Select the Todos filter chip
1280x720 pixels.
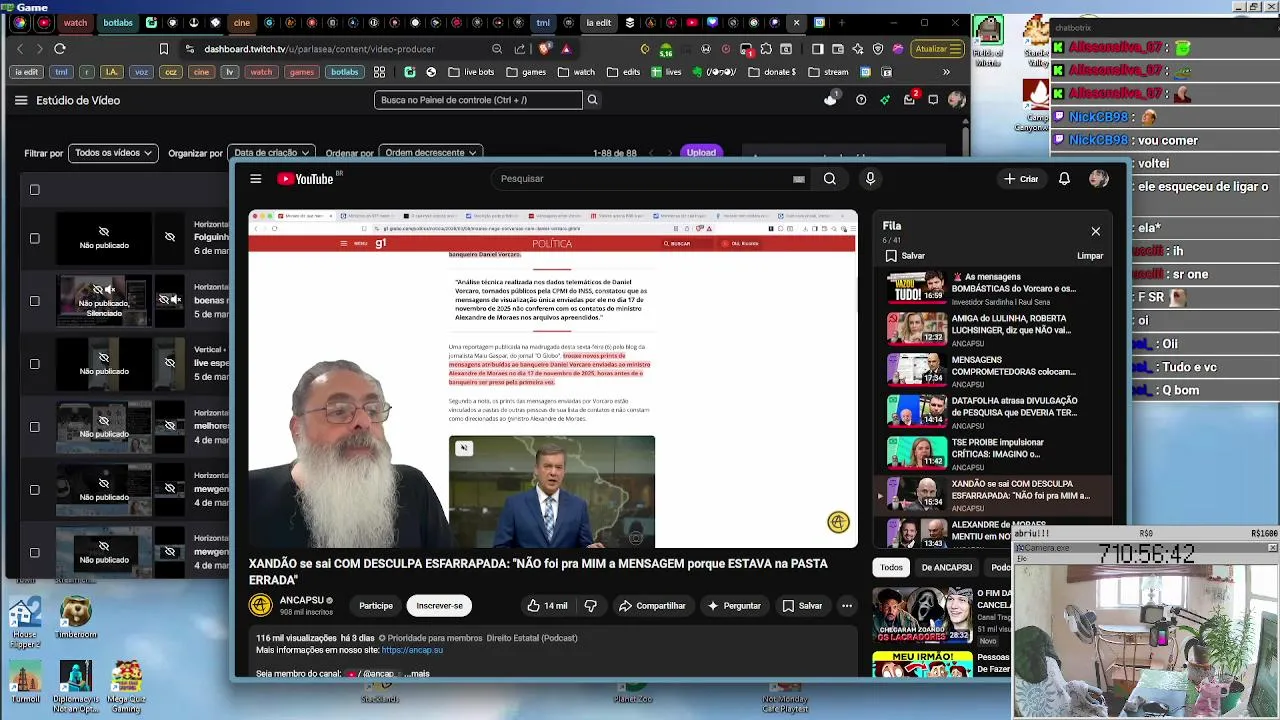[x=891, y=567]
